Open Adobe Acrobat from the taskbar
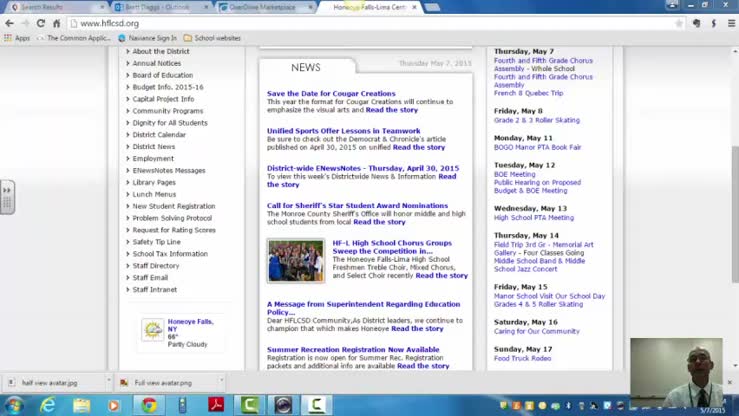Viewport: 739px width, 416px height. (x=214, y=405)
